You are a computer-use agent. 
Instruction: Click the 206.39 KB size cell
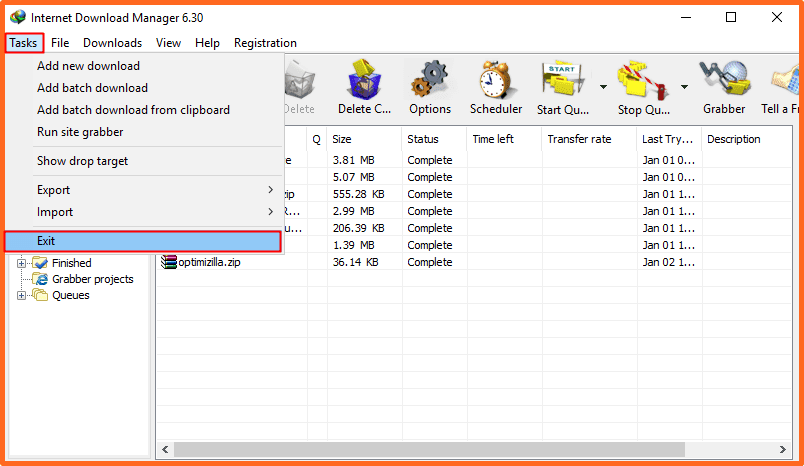click(358, 228)
